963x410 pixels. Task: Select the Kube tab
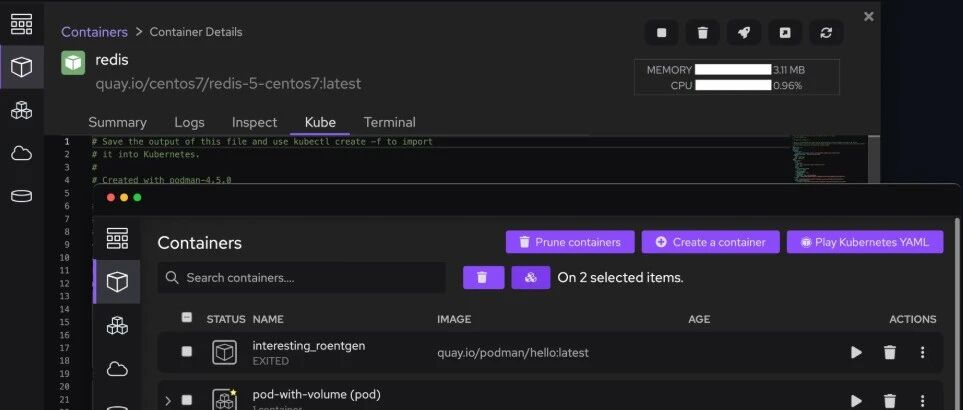point(320,122)
